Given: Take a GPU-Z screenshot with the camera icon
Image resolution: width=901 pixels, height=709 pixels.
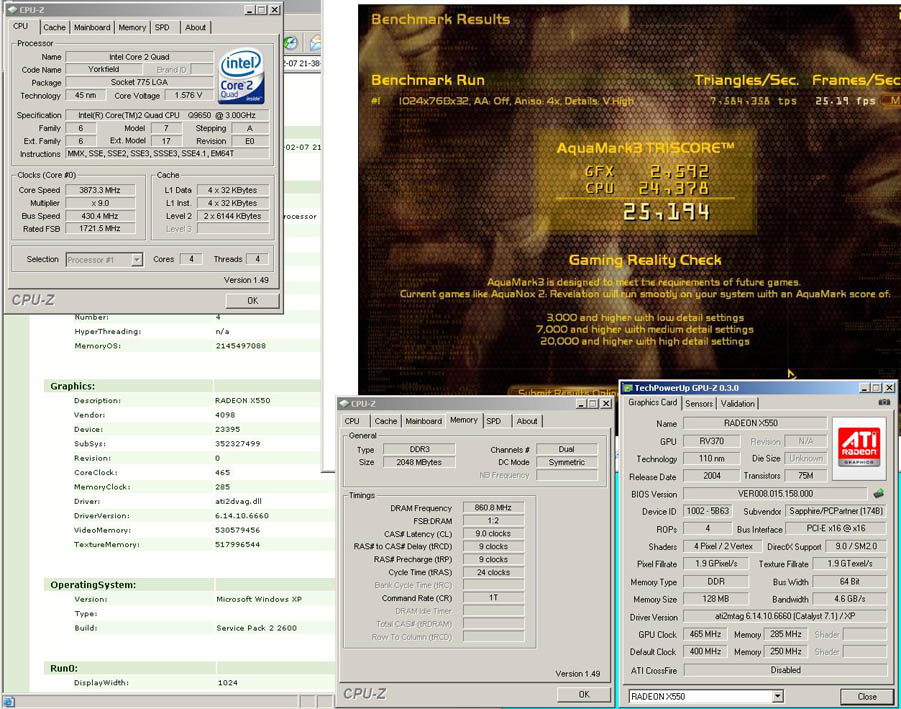Looking at the screenshot, I should [x=884, y=402].
